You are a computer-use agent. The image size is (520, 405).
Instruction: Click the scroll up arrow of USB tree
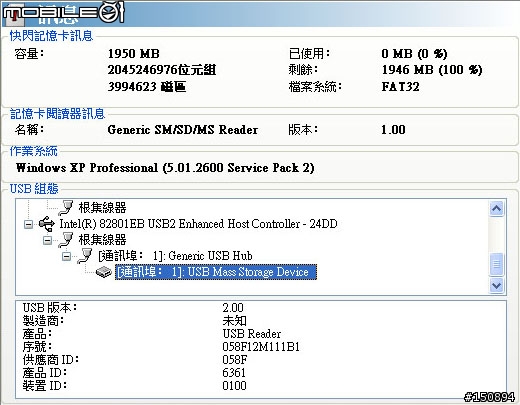pyautogui.click(x=496, y=209)
